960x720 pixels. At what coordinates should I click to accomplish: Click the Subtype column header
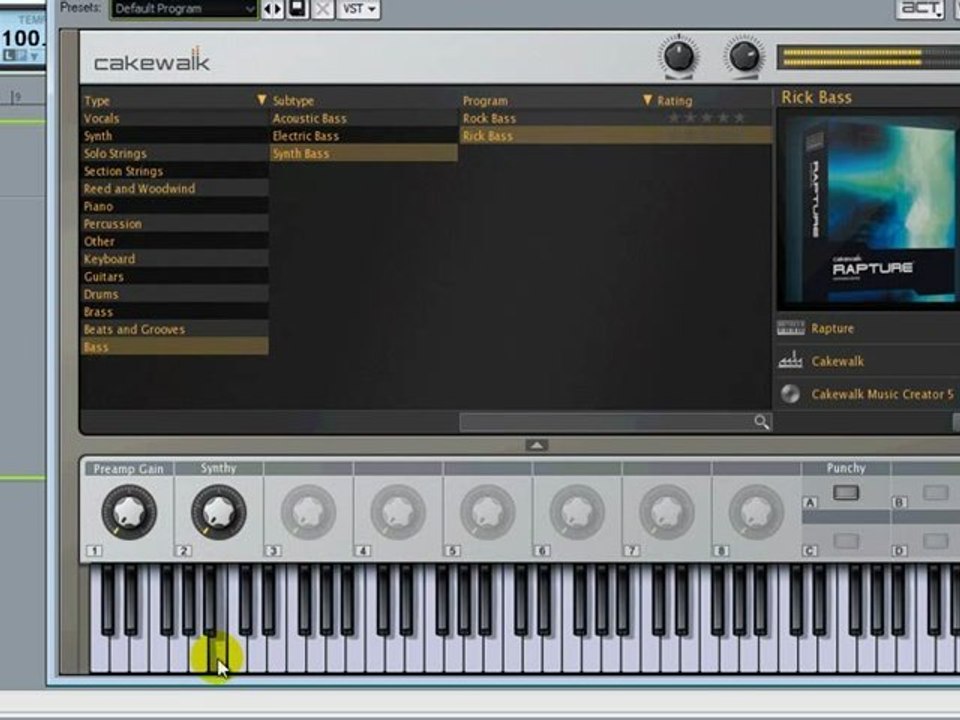(x=293, y=100)
